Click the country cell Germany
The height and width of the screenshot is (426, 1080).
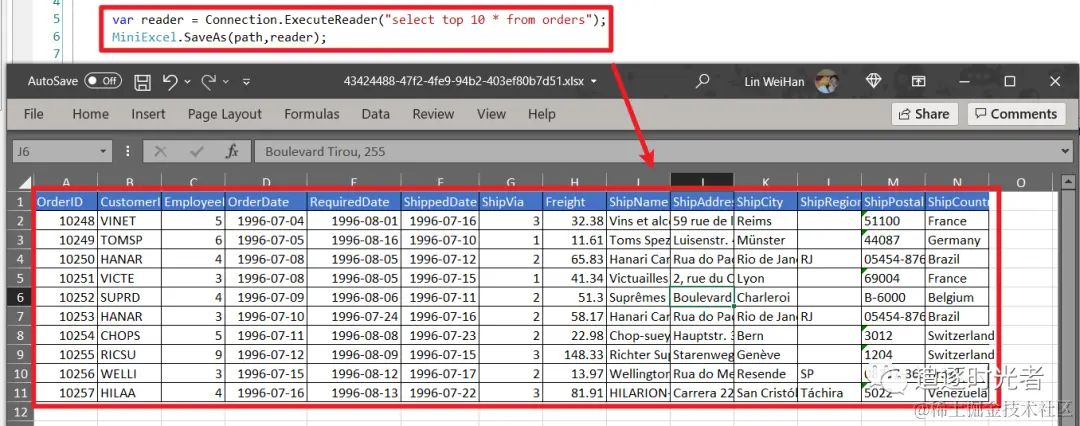point(957,241)
